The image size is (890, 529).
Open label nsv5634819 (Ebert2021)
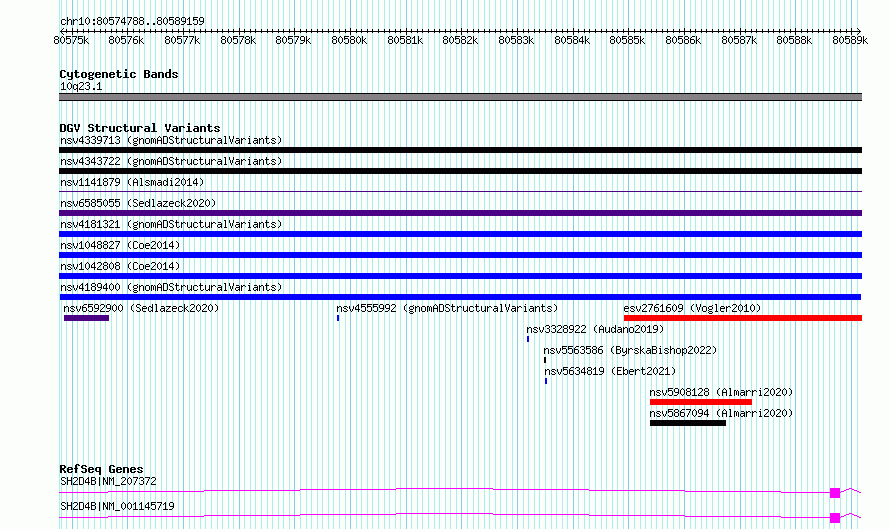coord(610,371)
